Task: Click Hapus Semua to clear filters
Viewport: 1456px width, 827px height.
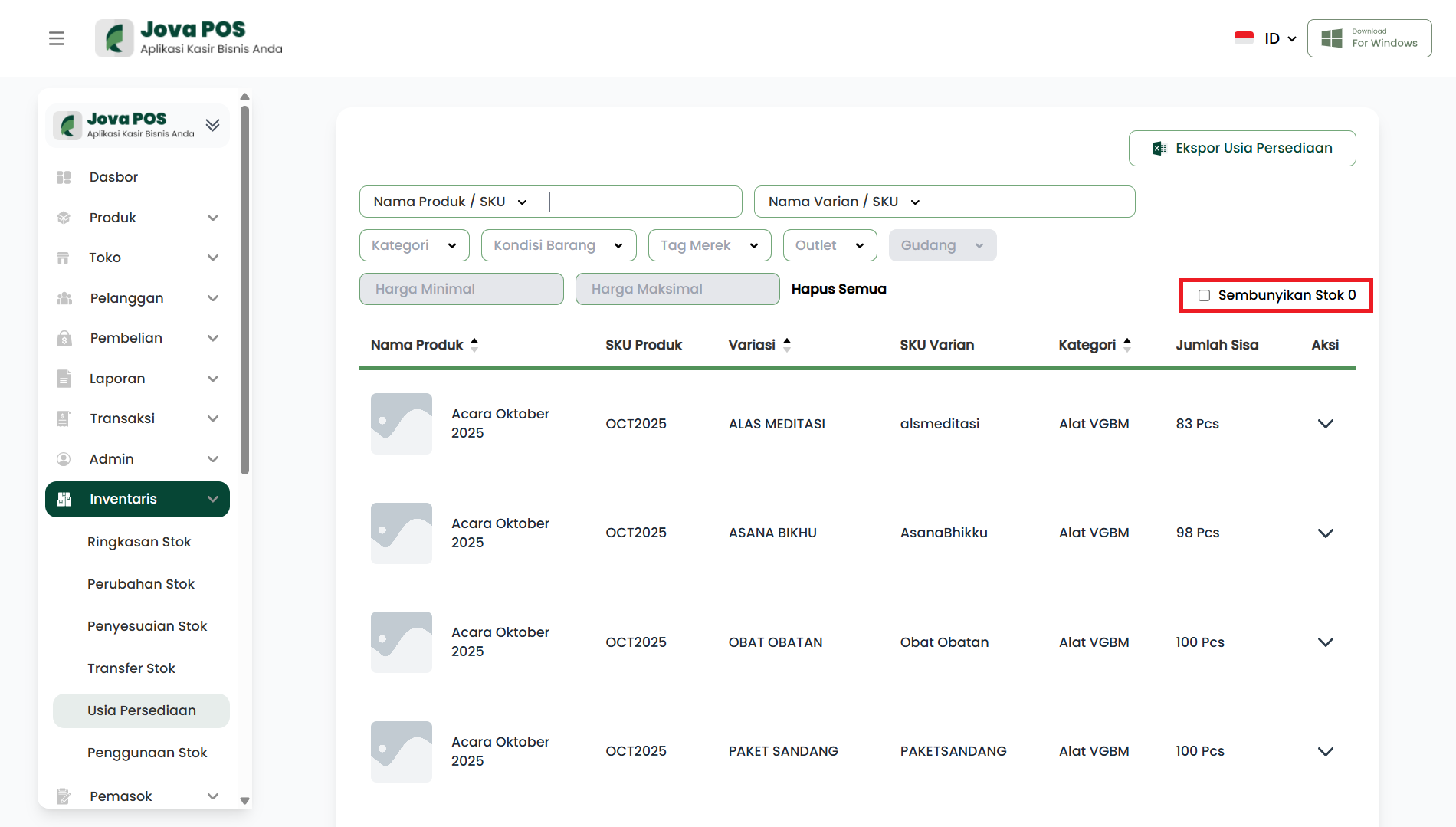Action: [838, 289]
